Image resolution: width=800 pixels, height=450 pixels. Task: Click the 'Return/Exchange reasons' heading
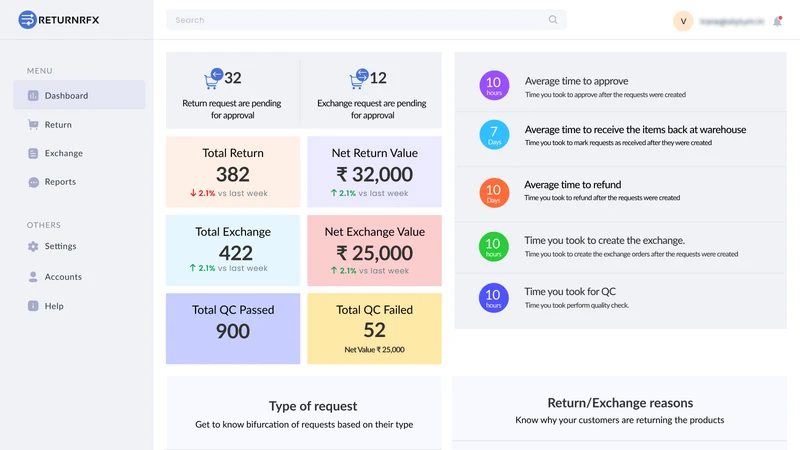[620, 403]
